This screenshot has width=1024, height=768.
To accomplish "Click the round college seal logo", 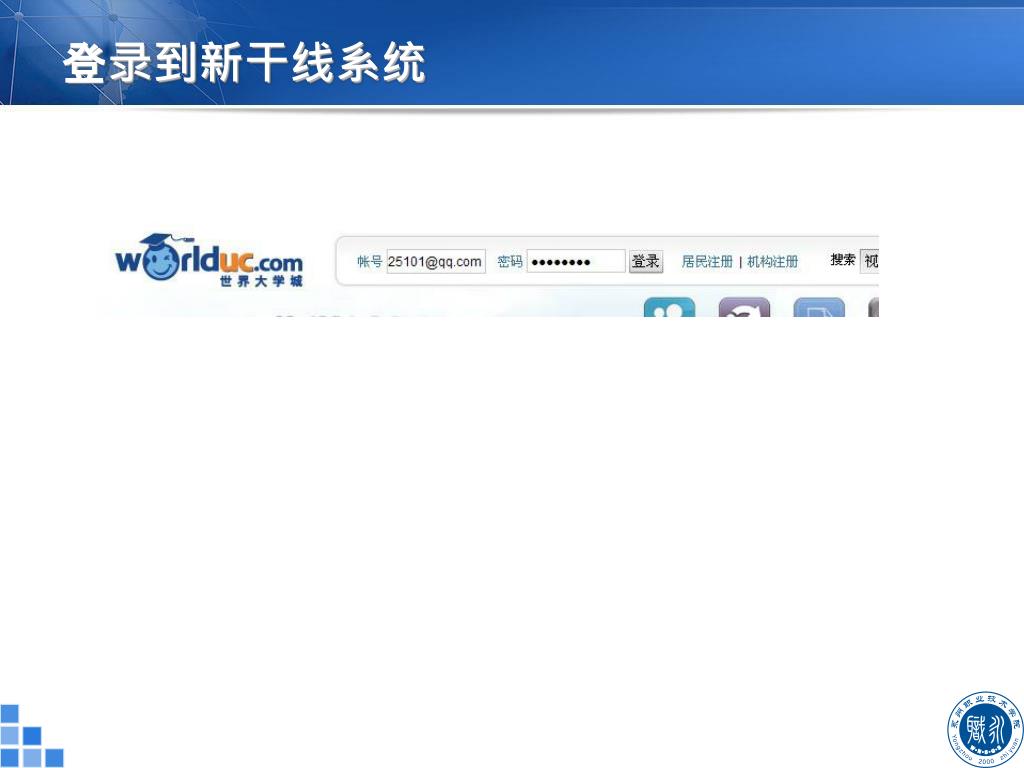I will (984, 729).
